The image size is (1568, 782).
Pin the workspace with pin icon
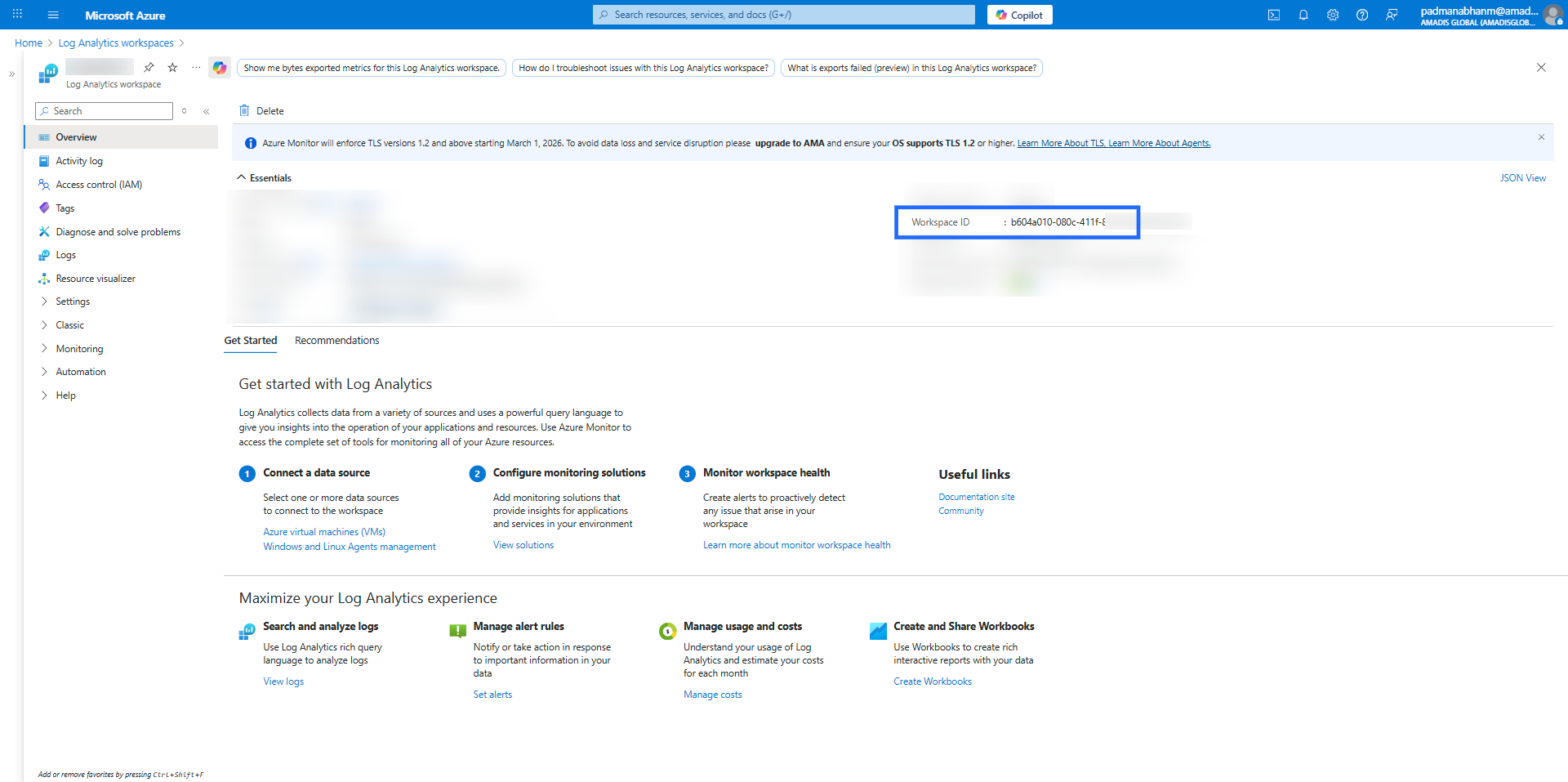coord(149,67)
